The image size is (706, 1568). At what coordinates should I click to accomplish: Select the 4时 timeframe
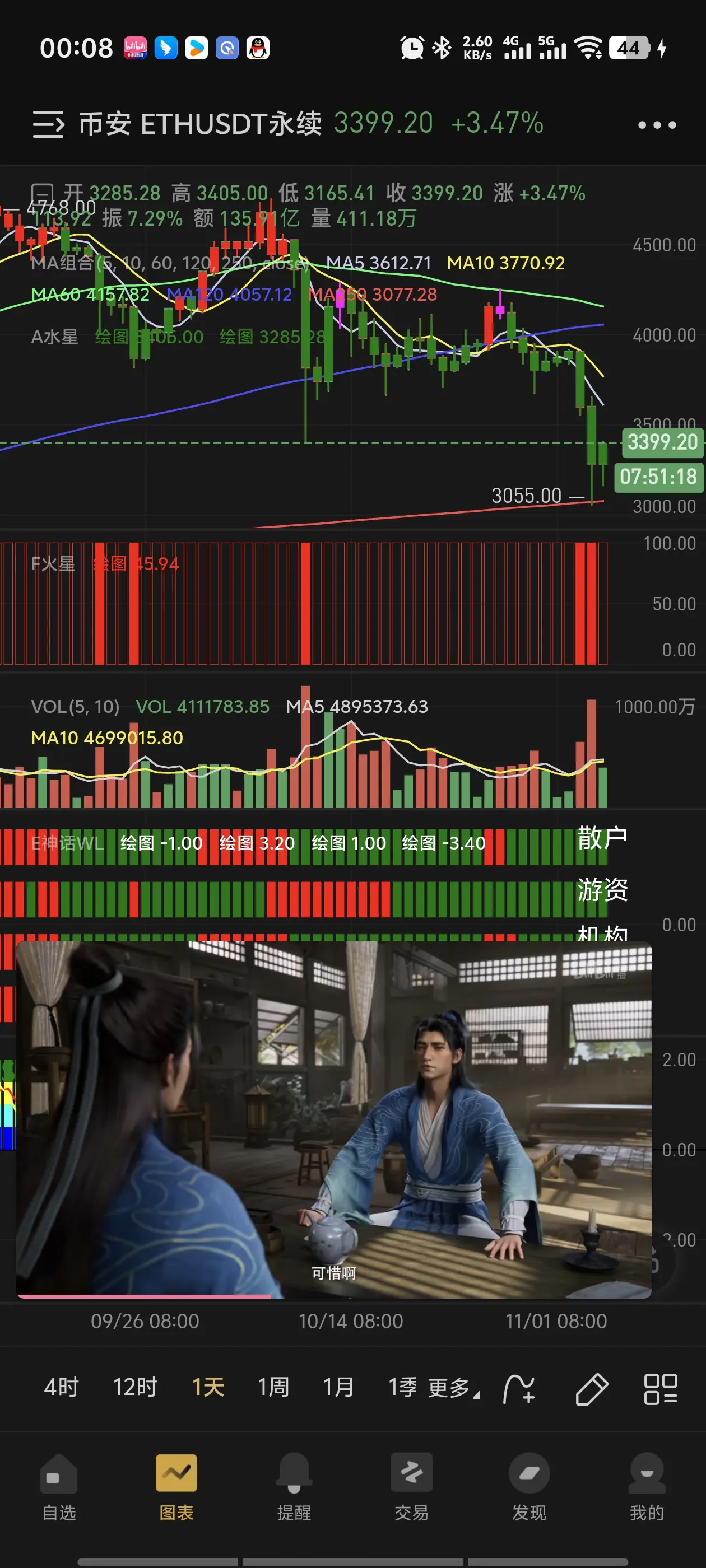coord(62,1387)
